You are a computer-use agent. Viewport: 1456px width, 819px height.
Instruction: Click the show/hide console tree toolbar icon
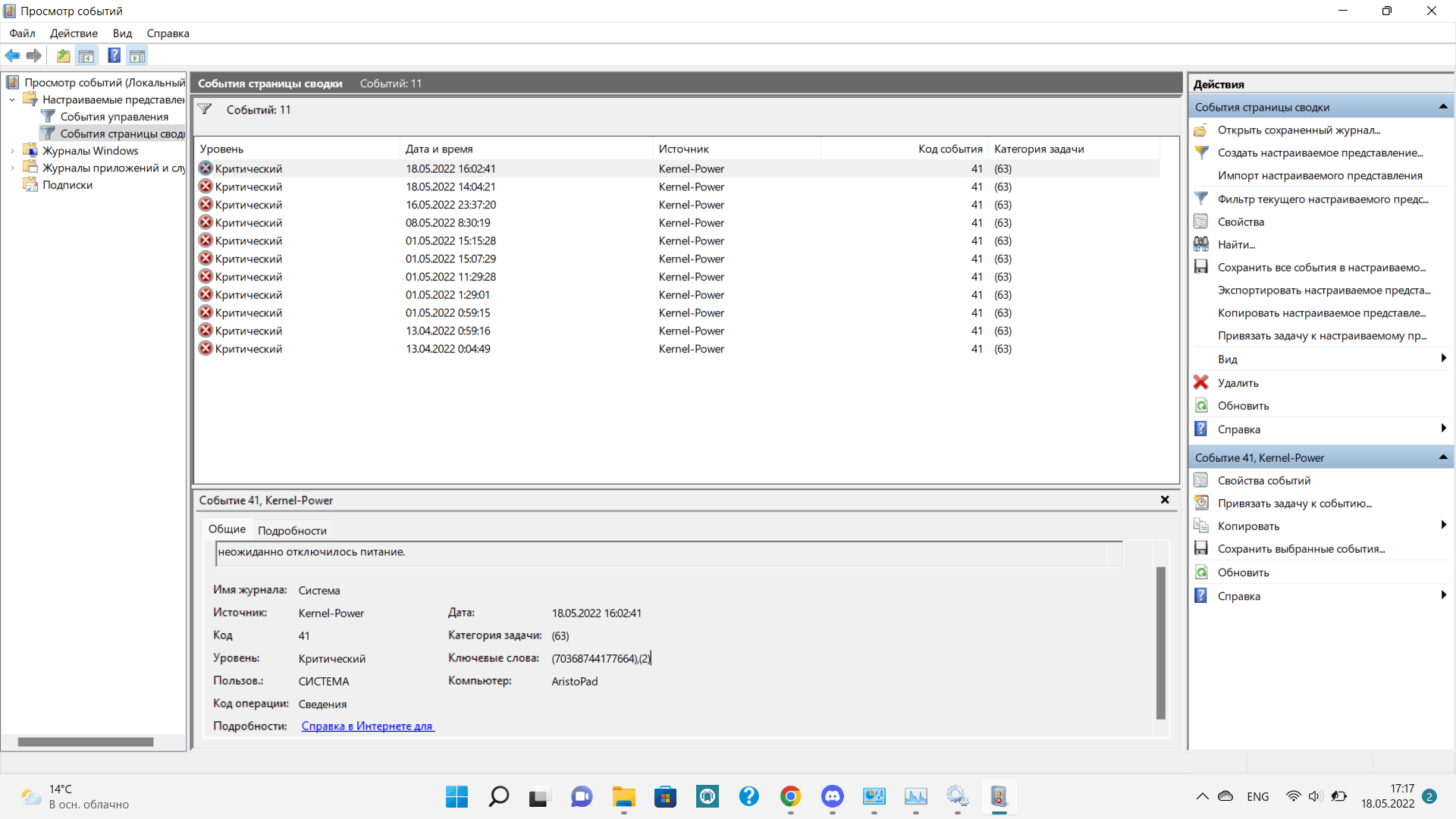click(x=86, y=55)
